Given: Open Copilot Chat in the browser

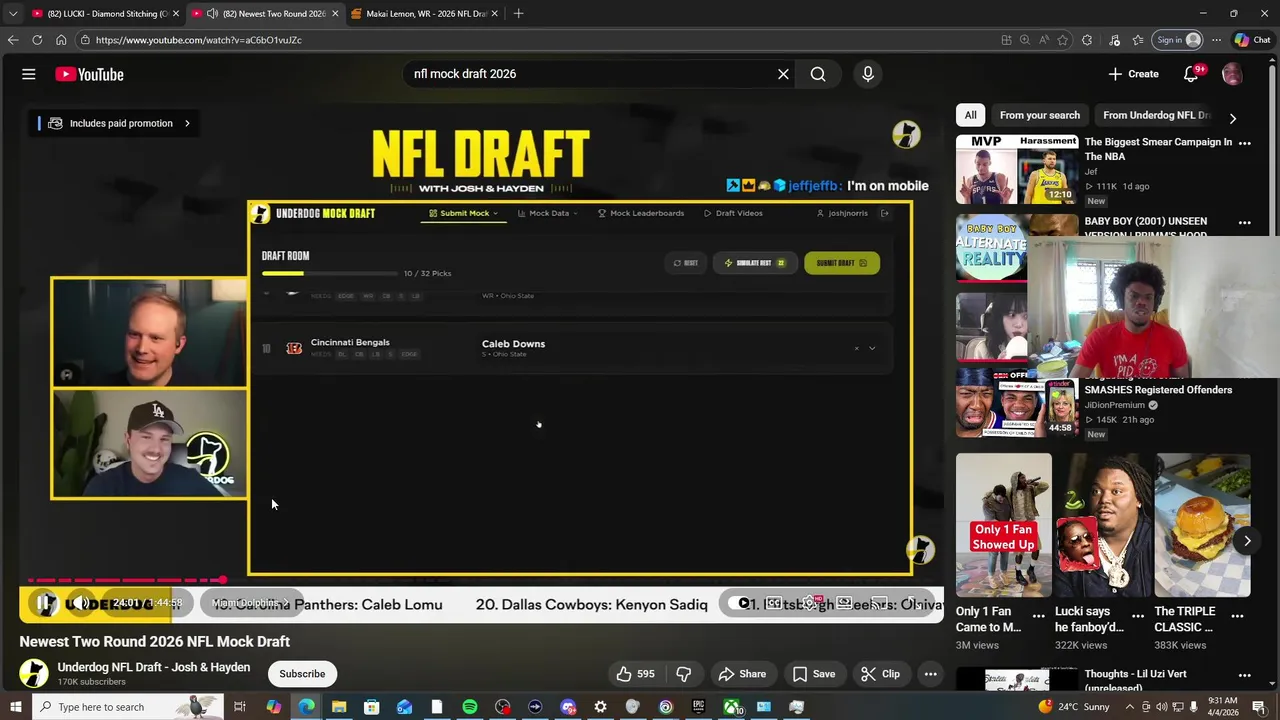Looking at the screenshot, I should [1253, 40].
